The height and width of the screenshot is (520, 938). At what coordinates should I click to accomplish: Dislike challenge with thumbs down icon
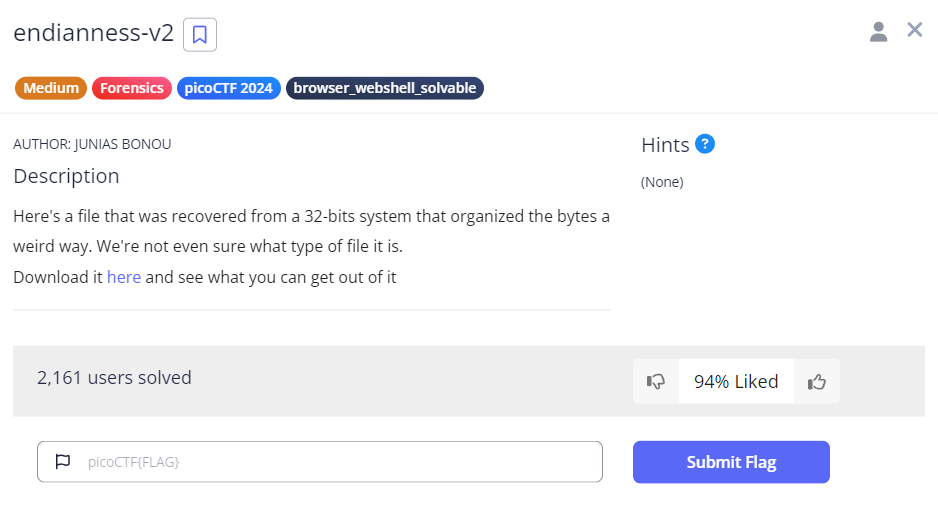click(656, 381)
